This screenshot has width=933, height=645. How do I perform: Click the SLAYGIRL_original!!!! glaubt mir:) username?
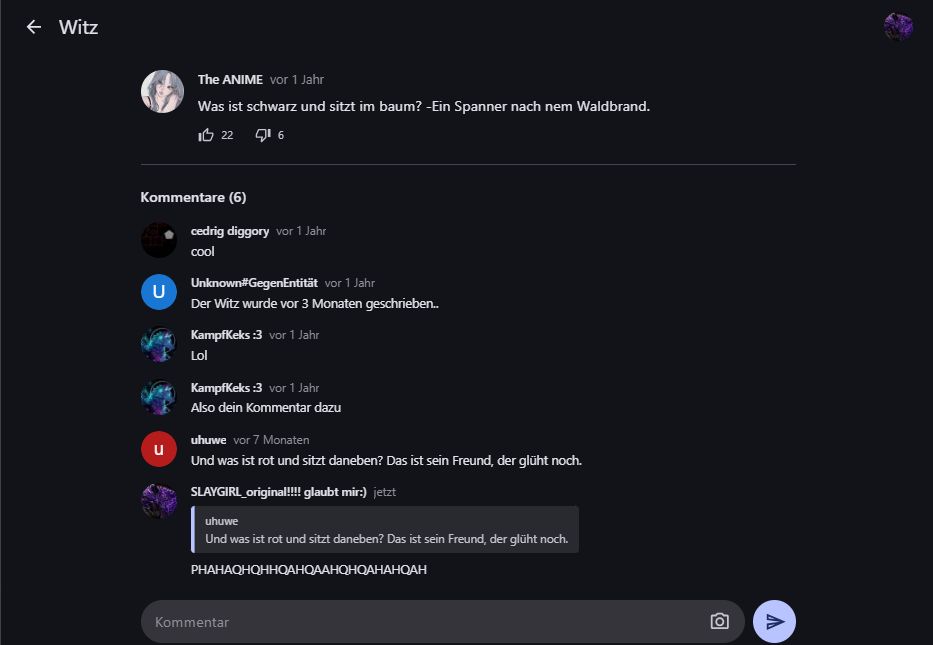tap(279, 492)
